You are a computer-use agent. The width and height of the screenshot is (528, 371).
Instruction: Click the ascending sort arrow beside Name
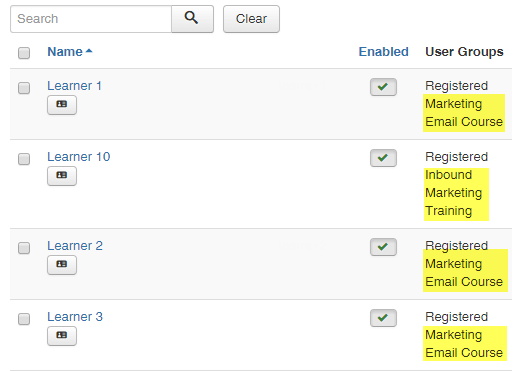[x=89, y=51]
